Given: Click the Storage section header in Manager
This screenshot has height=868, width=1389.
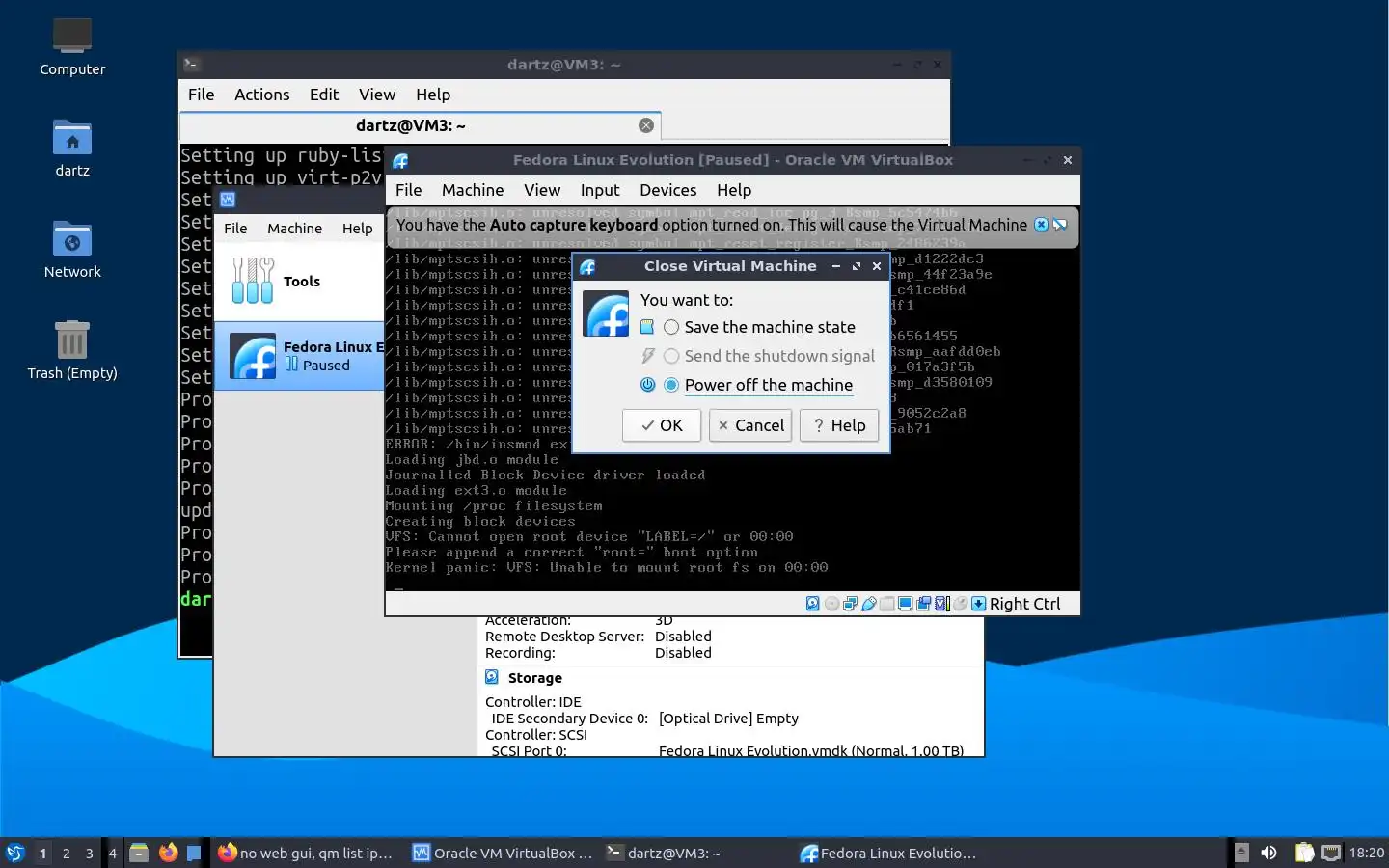Looking at the screenshot, I should pos(534,678).
